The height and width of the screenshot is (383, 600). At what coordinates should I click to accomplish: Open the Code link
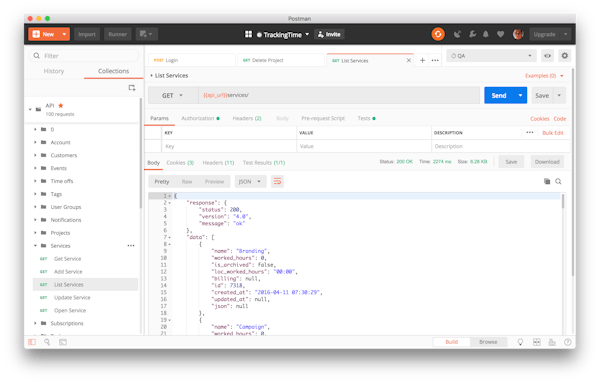(x=559, y=119)
